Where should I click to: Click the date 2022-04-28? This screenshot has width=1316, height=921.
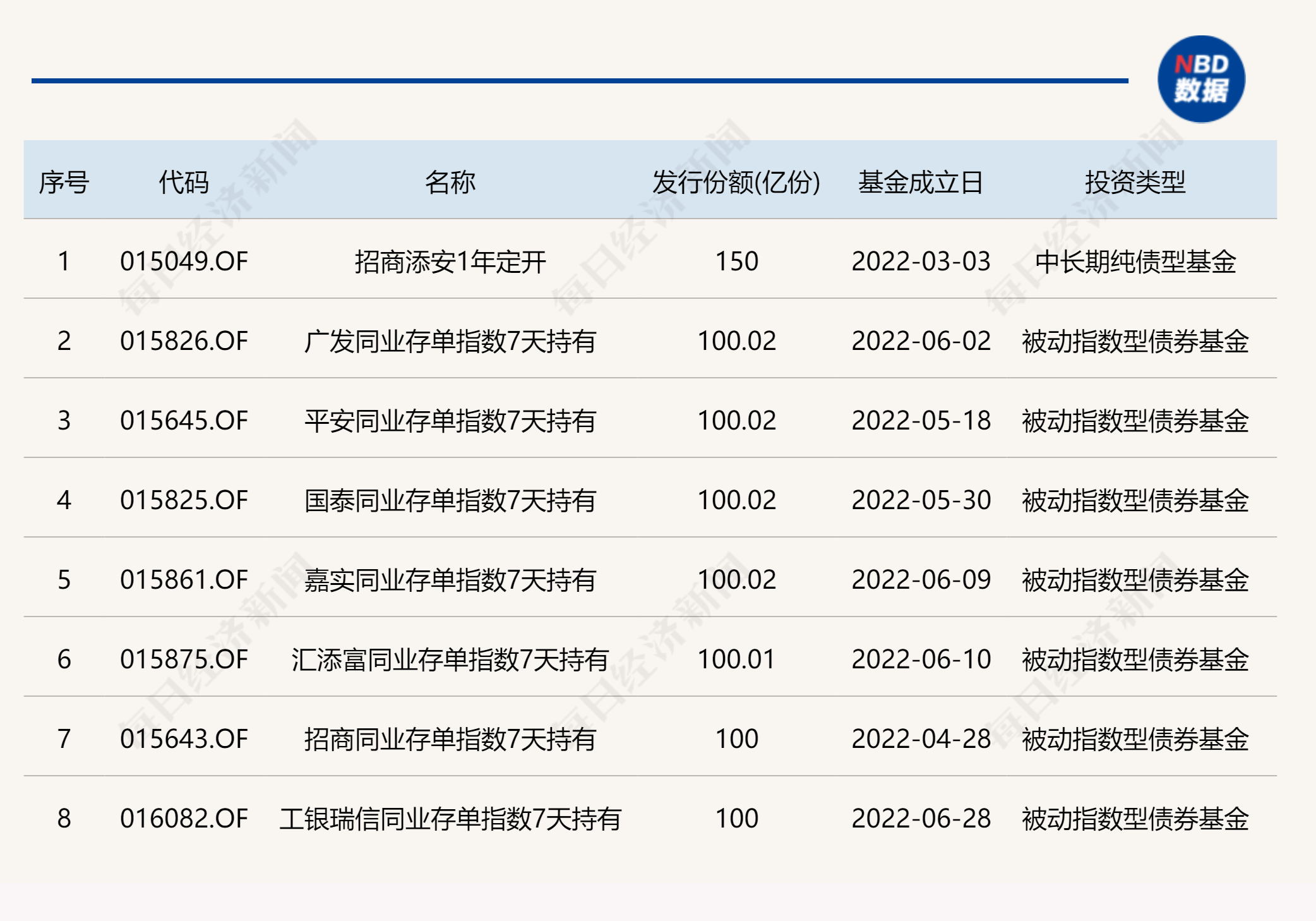(x=921, y=739)
